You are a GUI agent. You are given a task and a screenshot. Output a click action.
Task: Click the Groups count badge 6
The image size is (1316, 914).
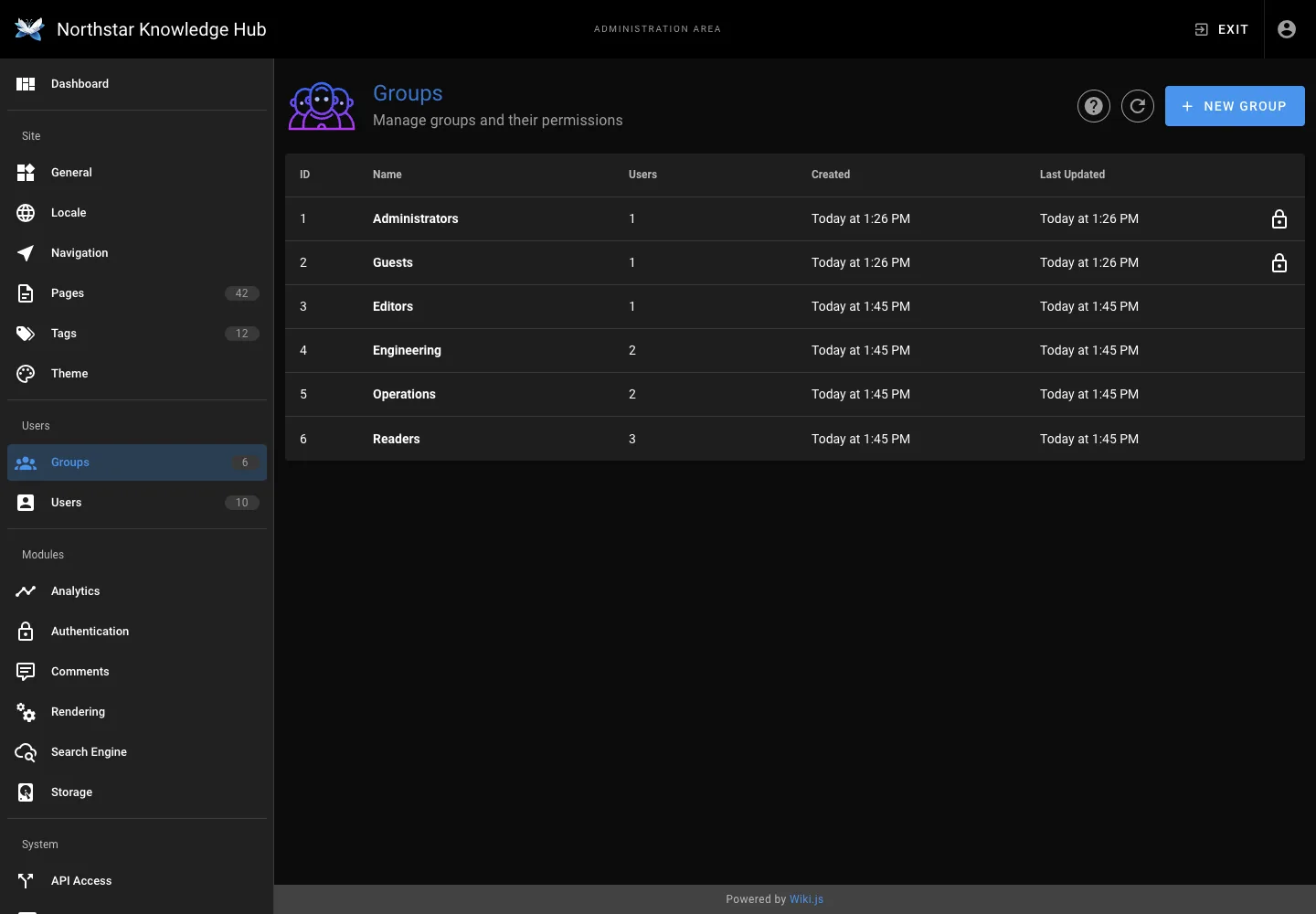245,462
